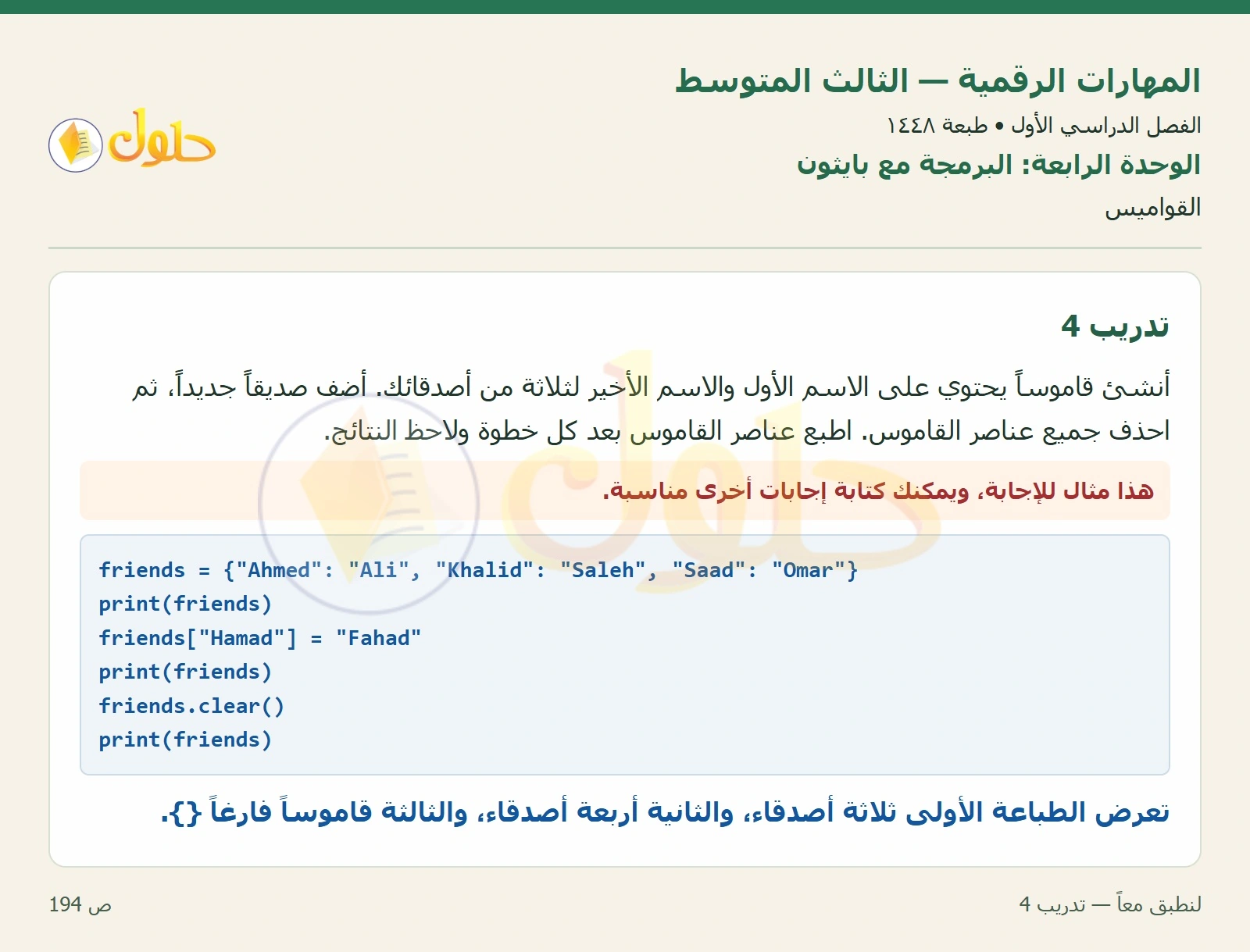Click the footer text لنطبق معاً — تدريب 4
The width and height of the screenshot is (1250, 952).
pos(1110,904)
